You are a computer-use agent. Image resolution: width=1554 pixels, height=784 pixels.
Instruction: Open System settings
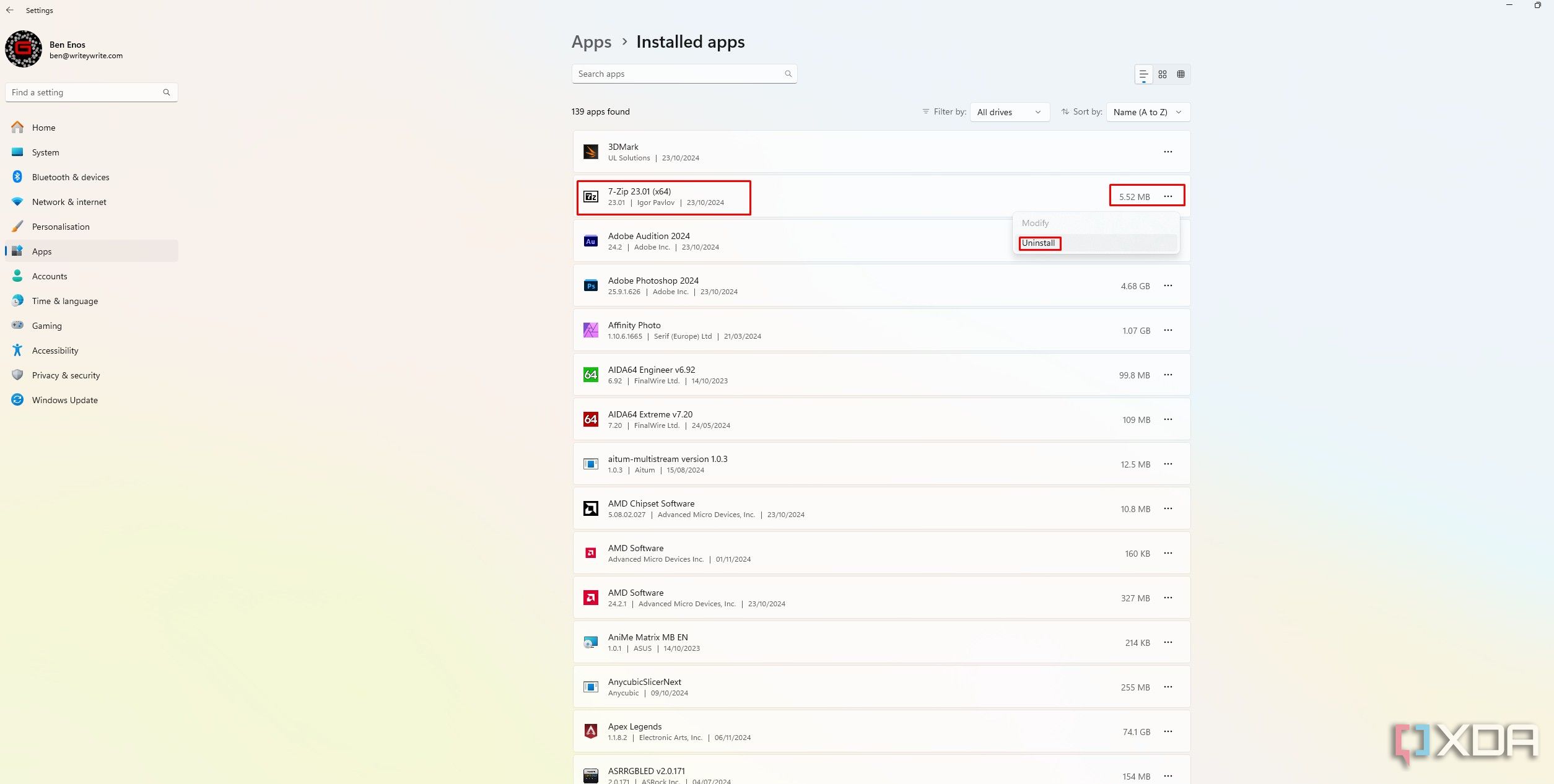point(92,152)
